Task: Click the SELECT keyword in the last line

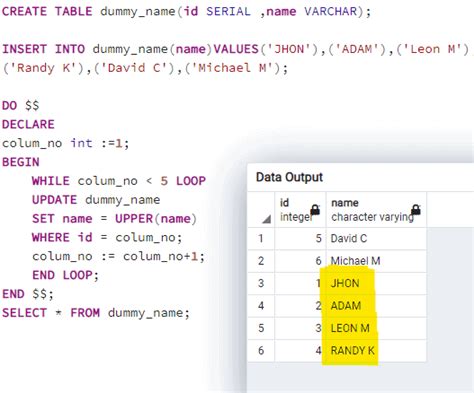Action: pos(24,313)
